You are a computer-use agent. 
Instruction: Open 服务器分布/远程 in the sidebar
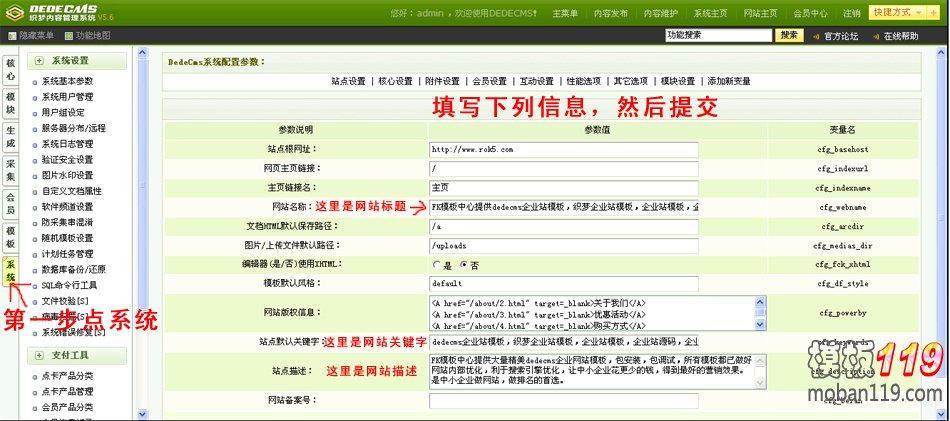tap(73, 128)
